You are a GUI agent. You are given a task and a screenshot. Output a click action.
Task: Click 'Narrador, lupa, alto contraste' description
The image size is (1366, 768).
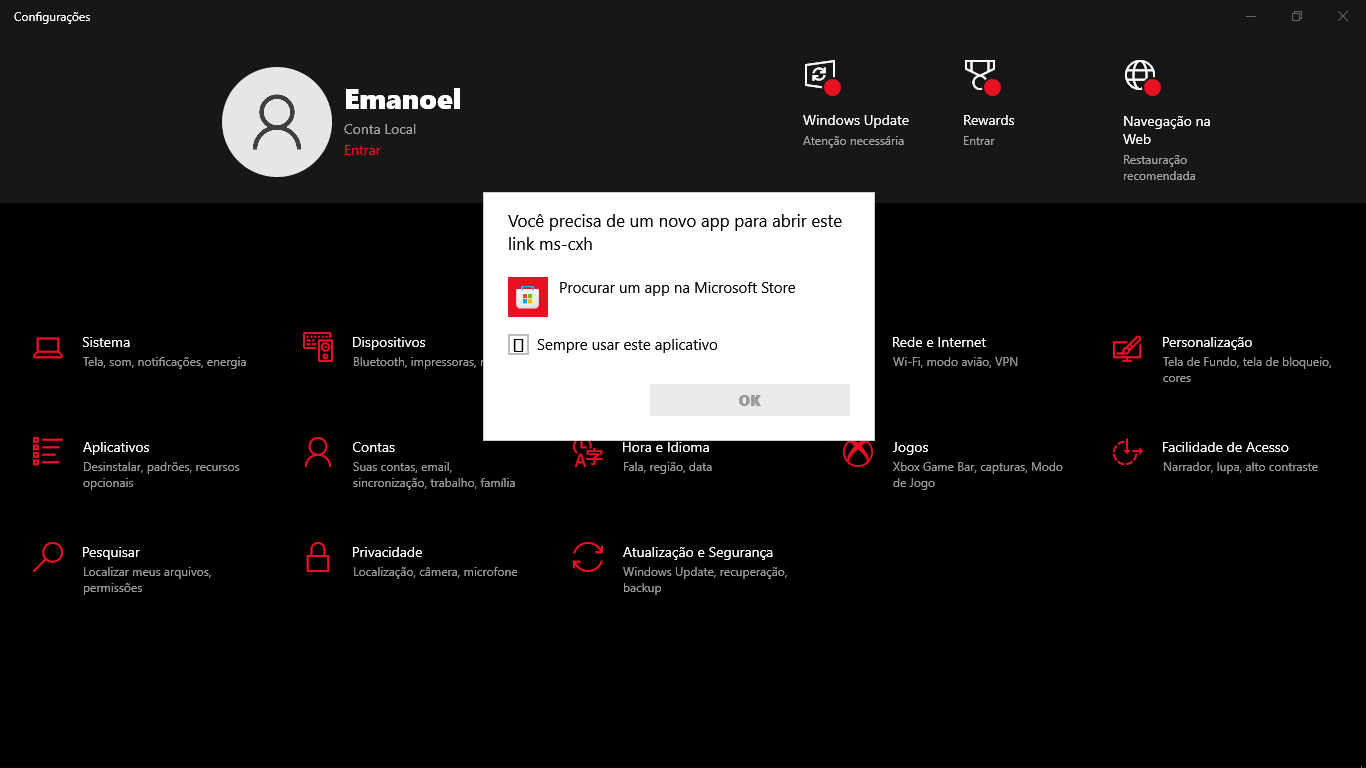1240,467
